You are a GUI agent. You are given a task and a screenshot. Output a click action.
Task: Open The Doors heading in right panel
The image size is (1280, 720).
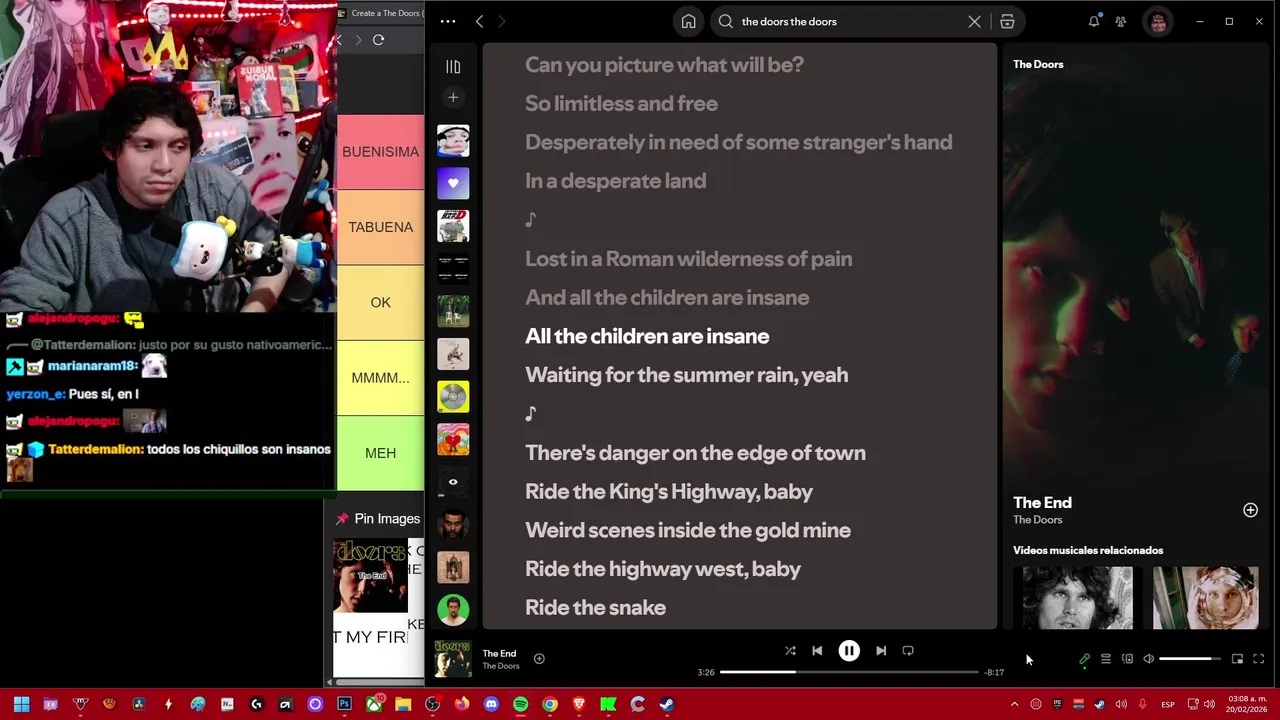tap(1038, 64)
